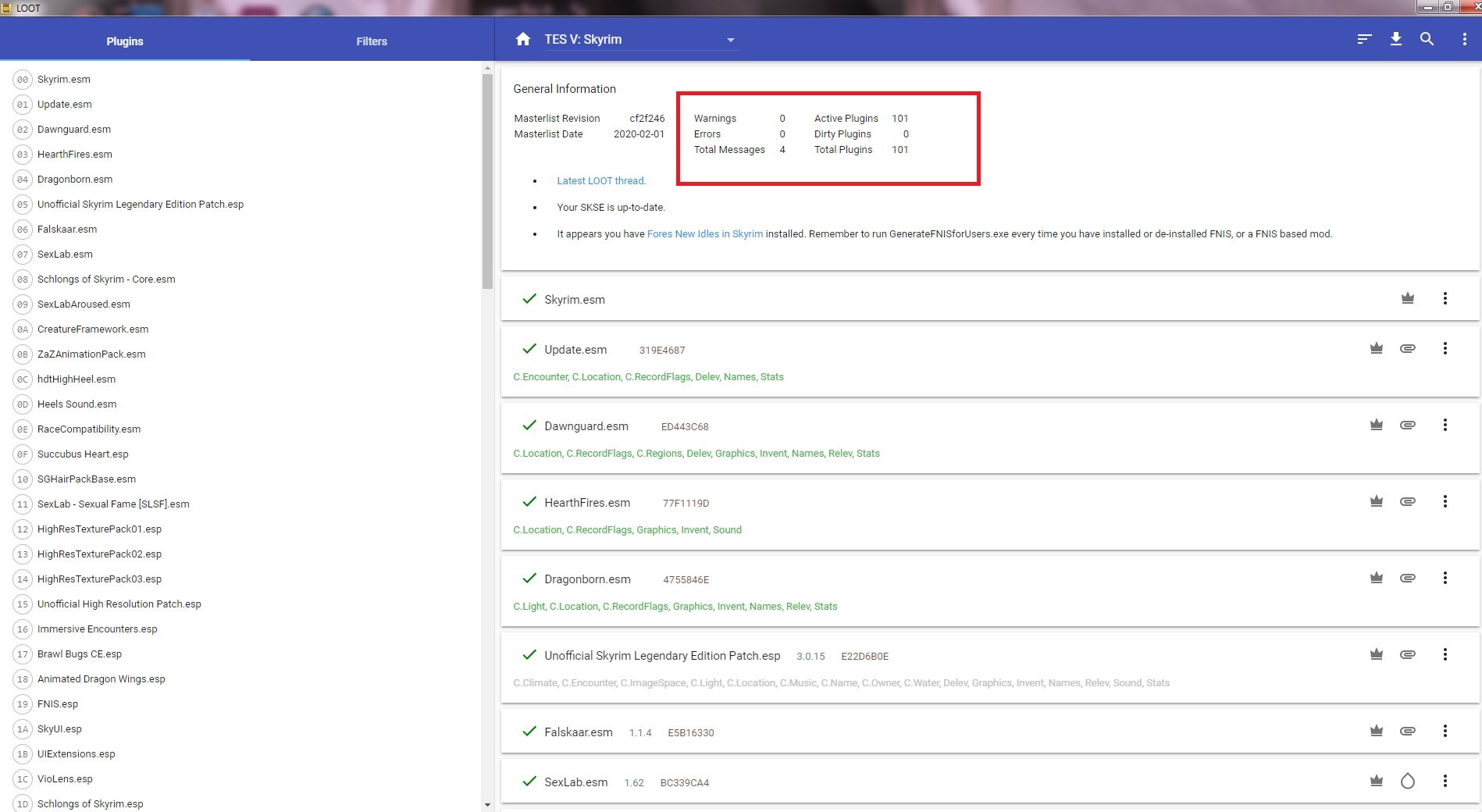Select Dawnguard.esm in the plugin sidebar
Viewport: 1482px width, 812px height.
coord(74,129)
